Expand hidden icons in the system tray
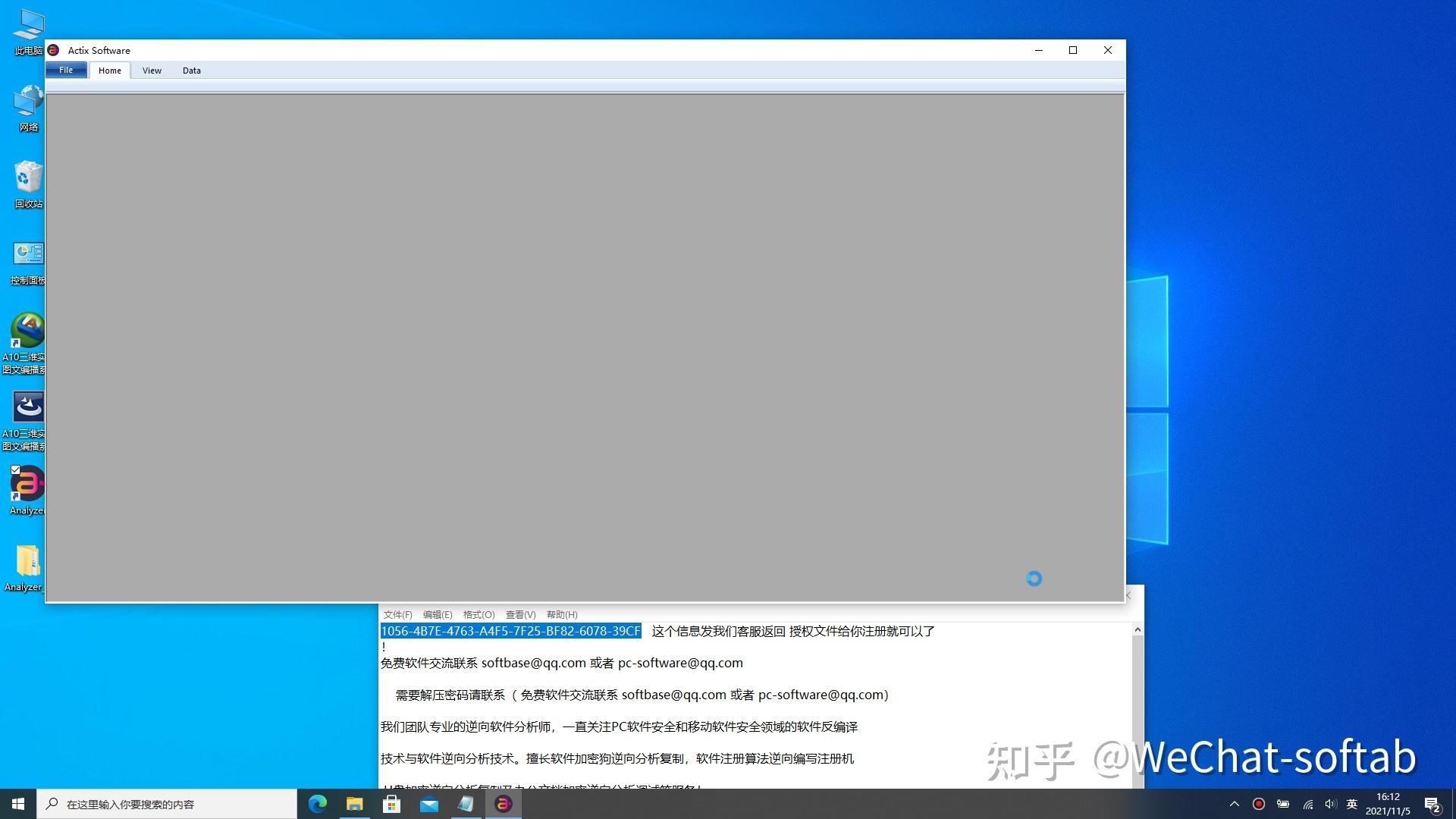Screen dimensions: 1456x819 pos(1235,805)
